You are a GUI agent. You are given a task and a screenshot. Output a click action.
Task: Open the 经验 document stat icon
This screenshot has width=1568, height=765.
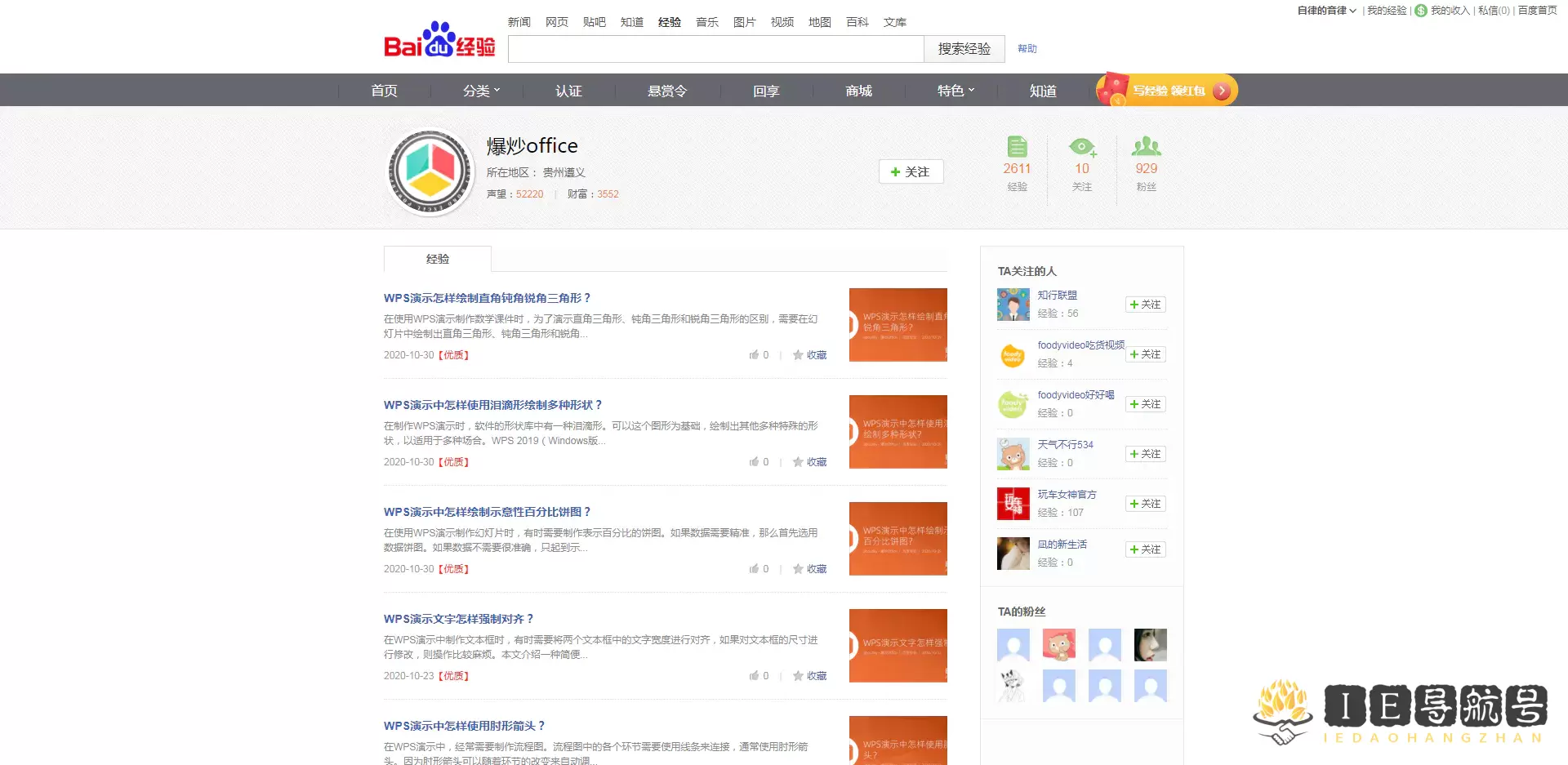(x=1017, y=148)
